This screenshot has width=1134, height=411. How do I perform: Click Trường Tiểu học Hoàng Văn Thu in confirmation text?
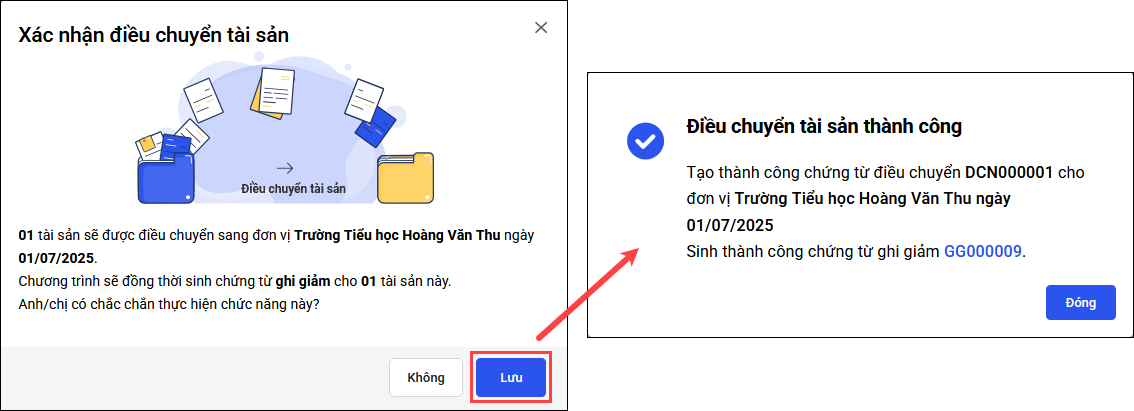(x=397, y=236)
